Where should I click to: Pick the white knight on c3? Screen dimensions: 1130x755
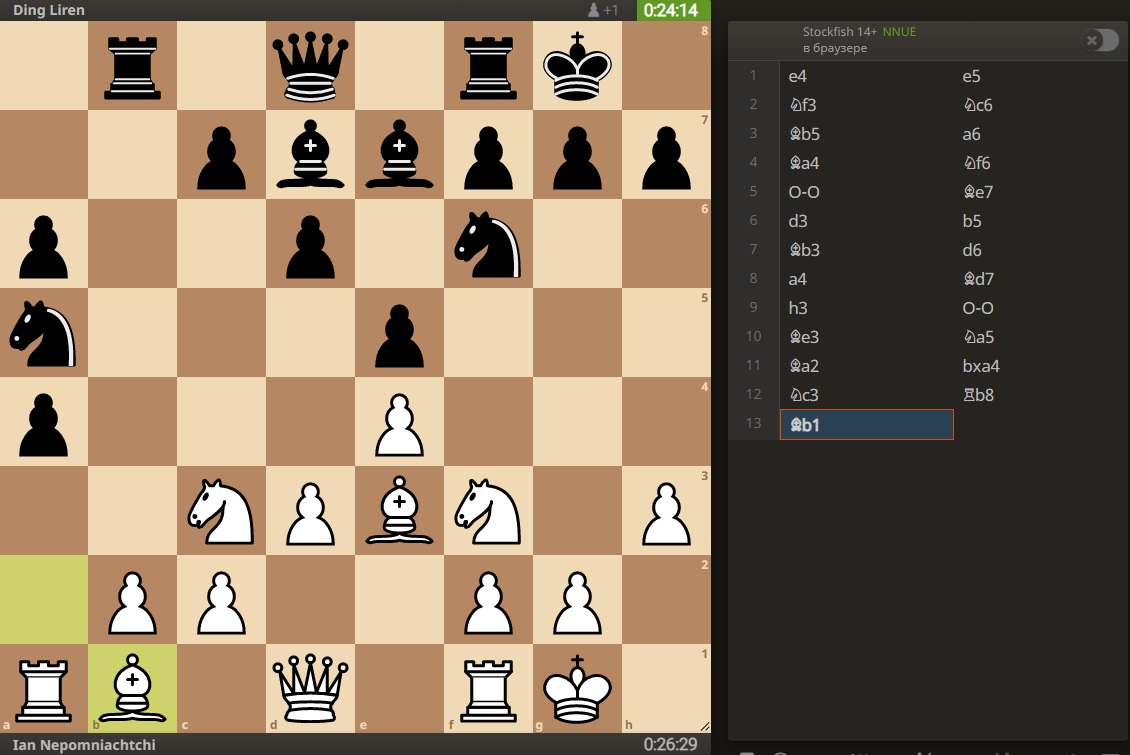click(x=221, y=510)
